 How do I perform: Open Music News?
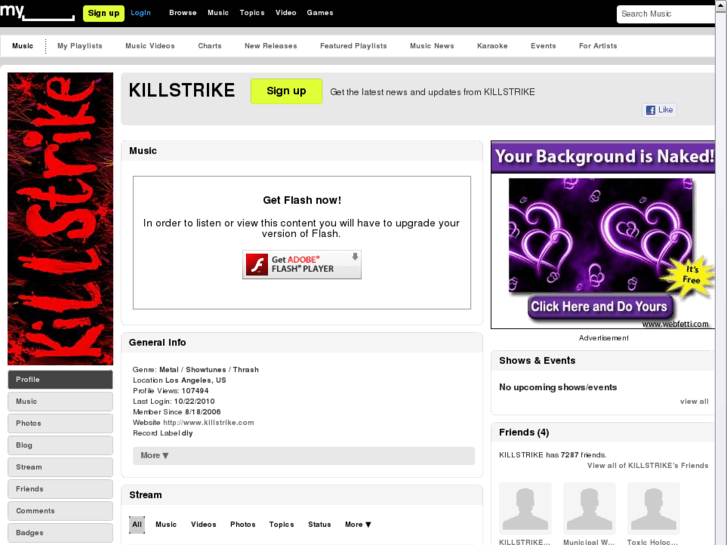point(432,46)
